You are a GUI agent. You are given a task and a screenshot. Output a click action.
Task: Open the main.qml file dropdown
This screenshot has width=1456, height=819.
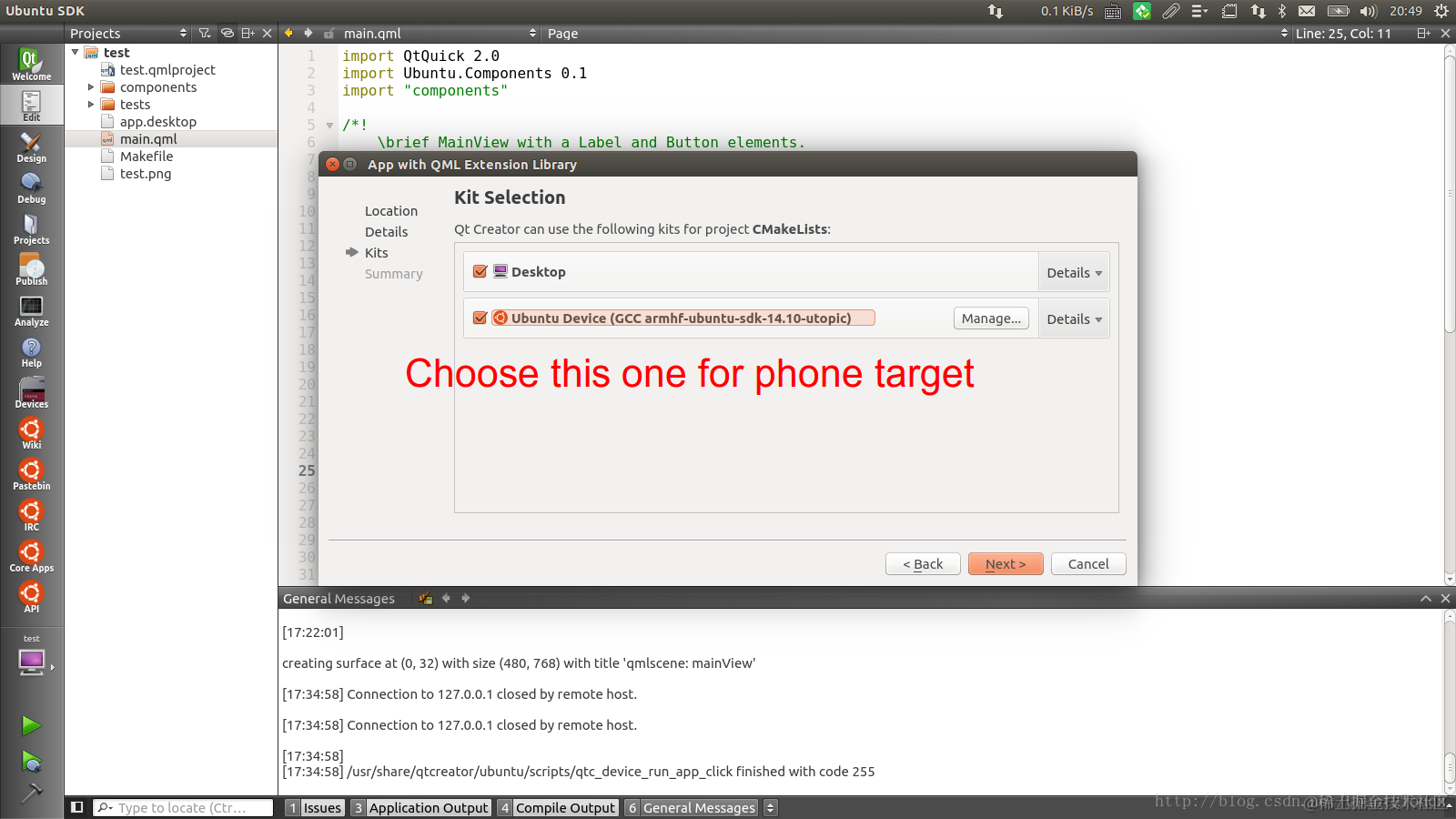440,33
